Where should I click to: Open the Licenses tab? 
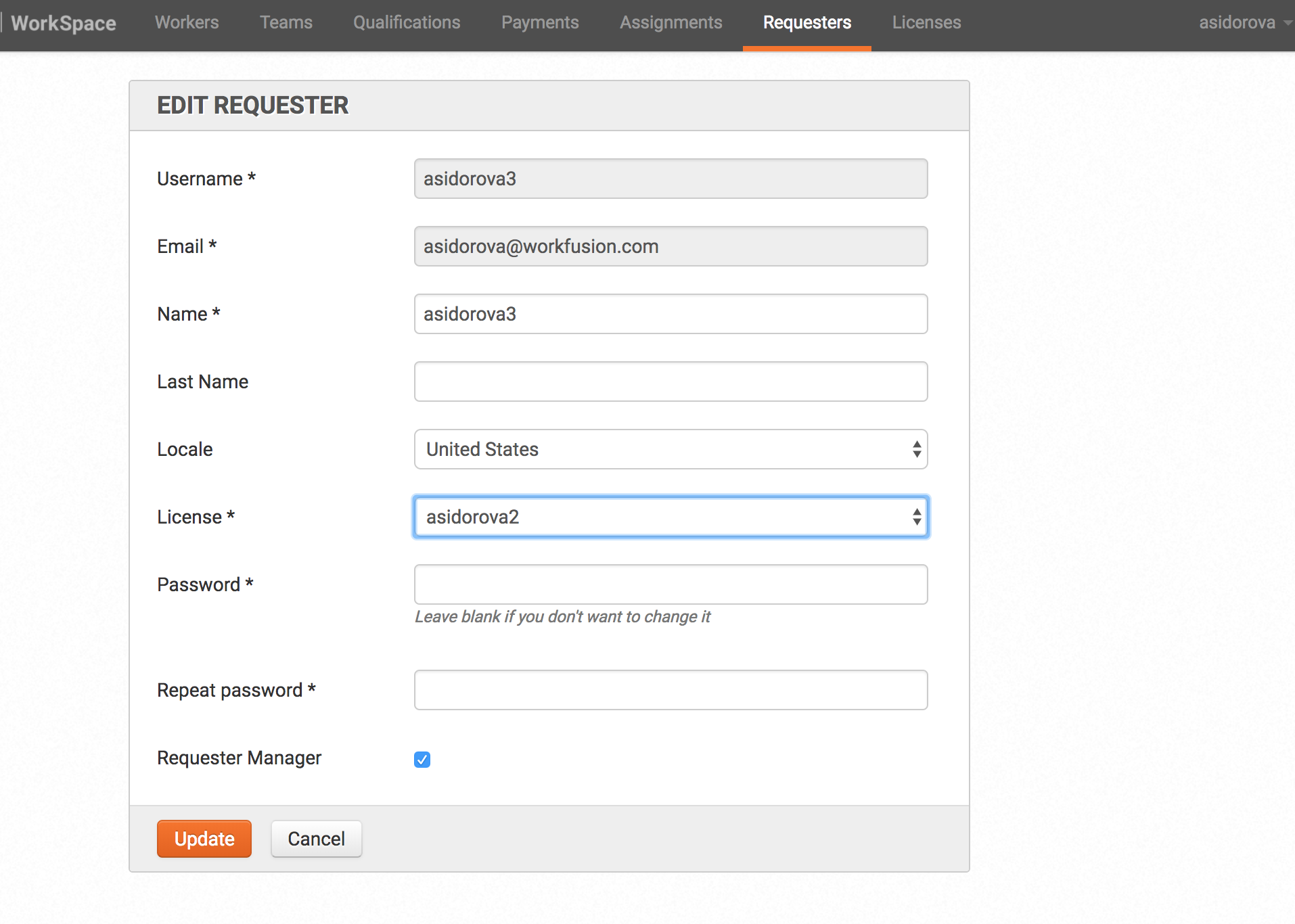[926, 22]
